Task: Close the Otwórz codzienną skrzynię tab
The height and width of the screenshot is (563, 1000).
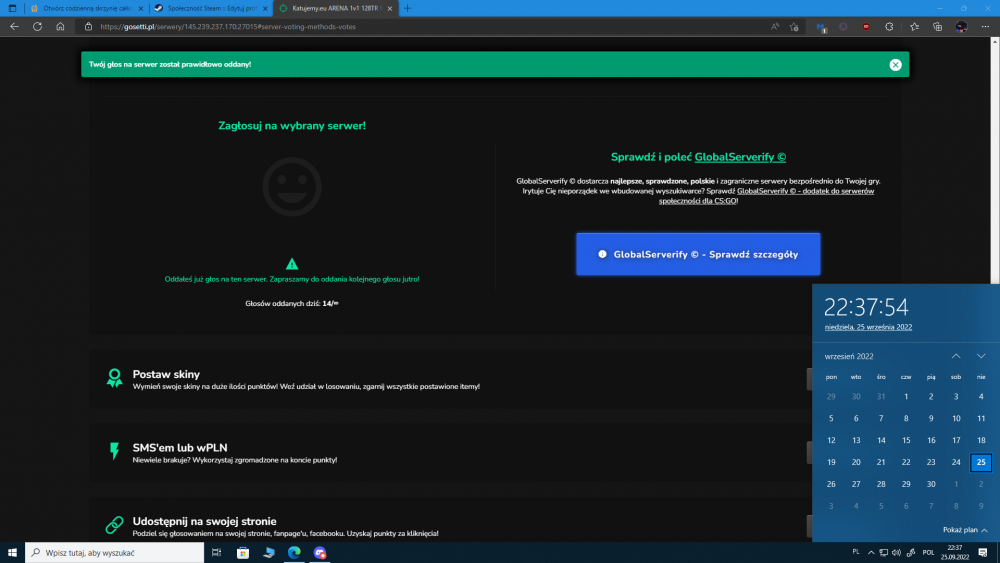Action: click(141, 8)
